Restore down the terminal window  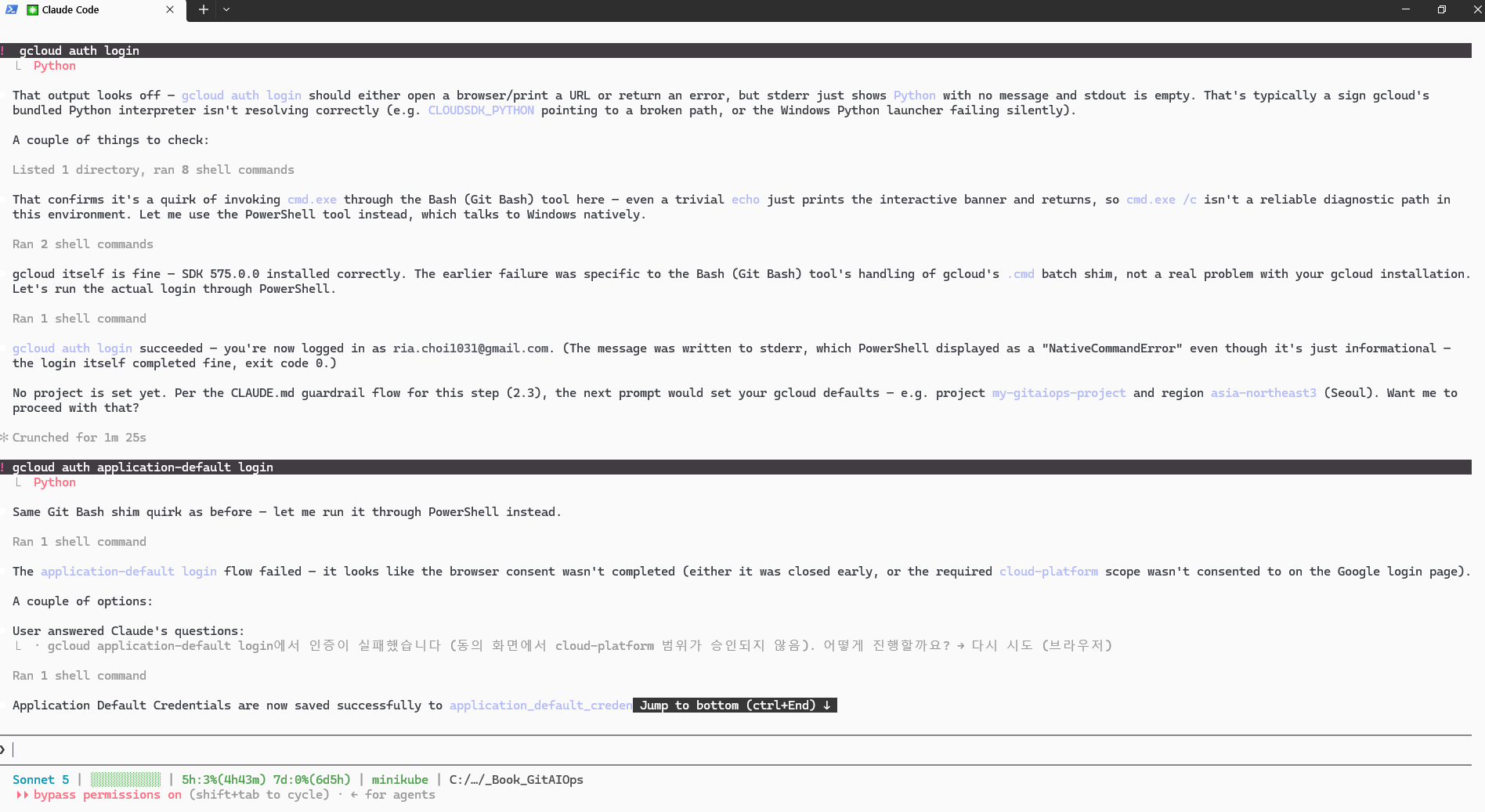click(x=1441, y=9)
